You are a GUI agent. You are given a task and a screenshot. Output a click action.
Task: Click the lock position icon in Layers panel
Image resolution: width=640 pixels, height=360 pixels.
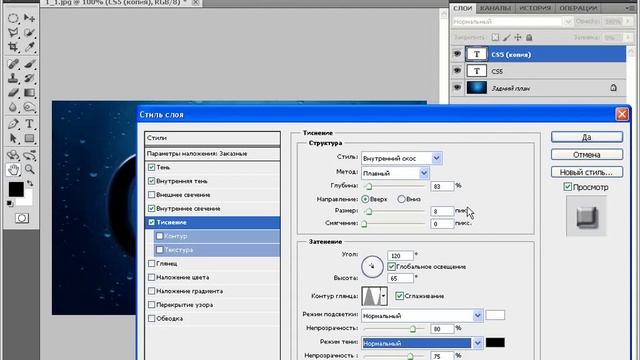point(518,38)
